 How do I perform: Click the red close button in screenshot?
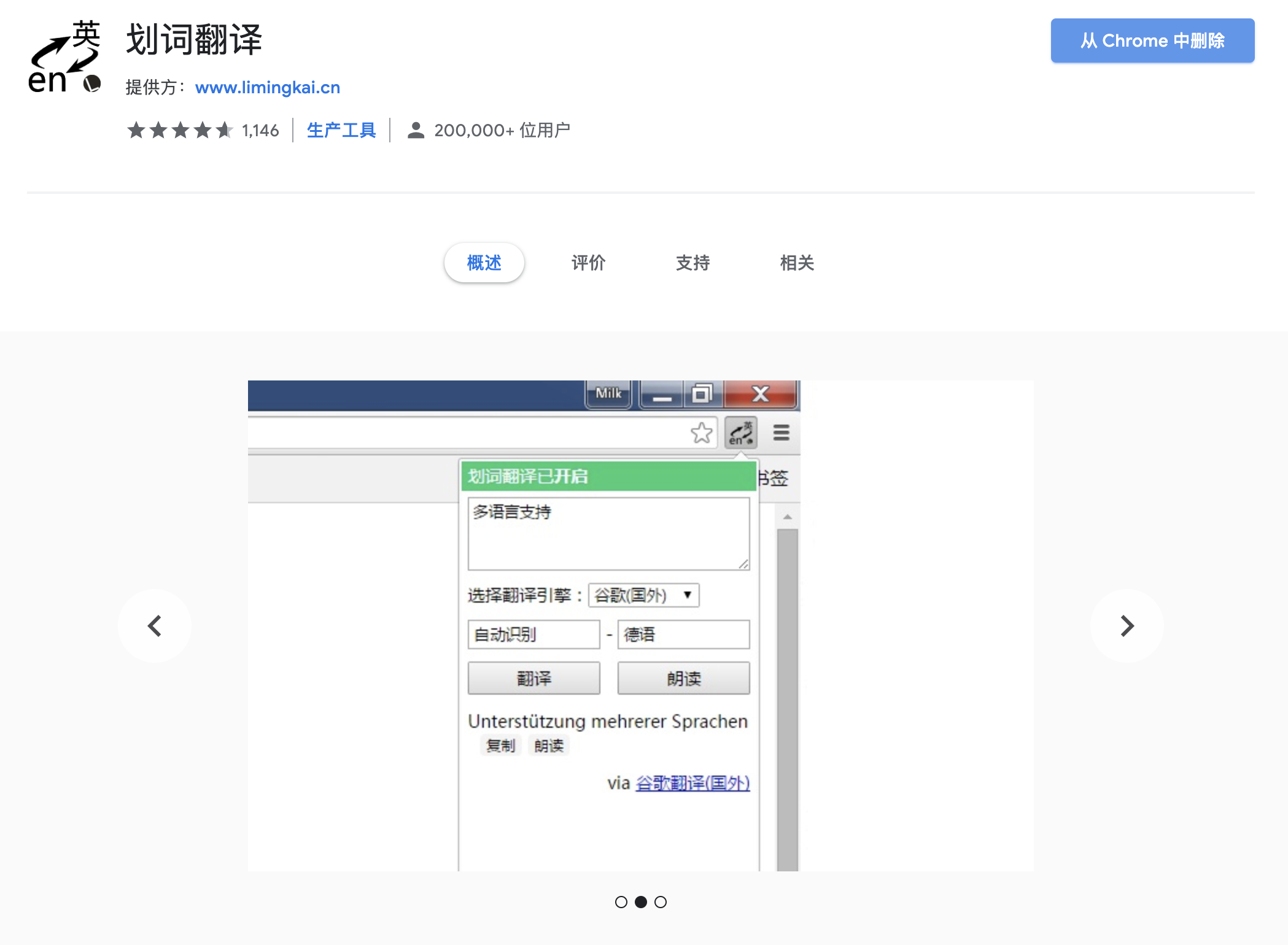coord(761,393)
